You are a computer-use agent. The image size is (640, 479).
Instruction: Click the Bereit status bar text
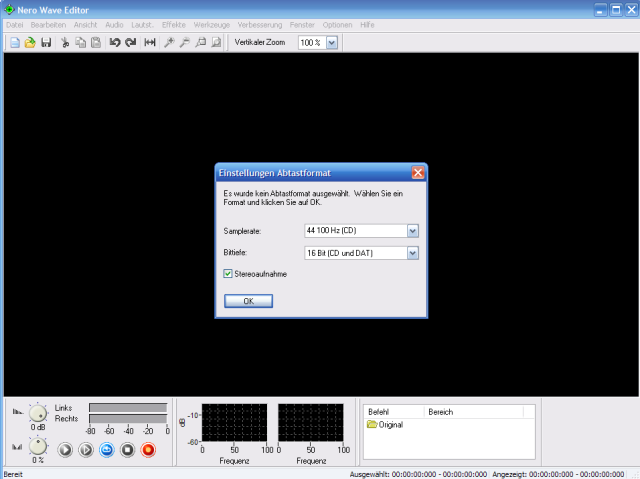point(13,474)
